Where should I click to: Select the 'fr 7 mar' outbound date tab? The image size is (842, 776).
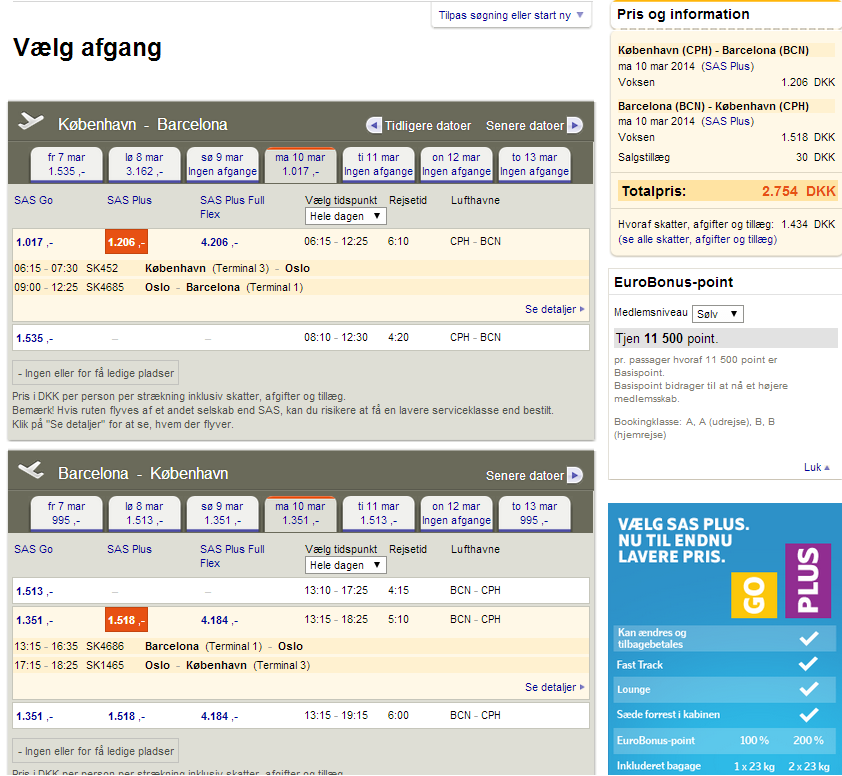click(67, 164)
